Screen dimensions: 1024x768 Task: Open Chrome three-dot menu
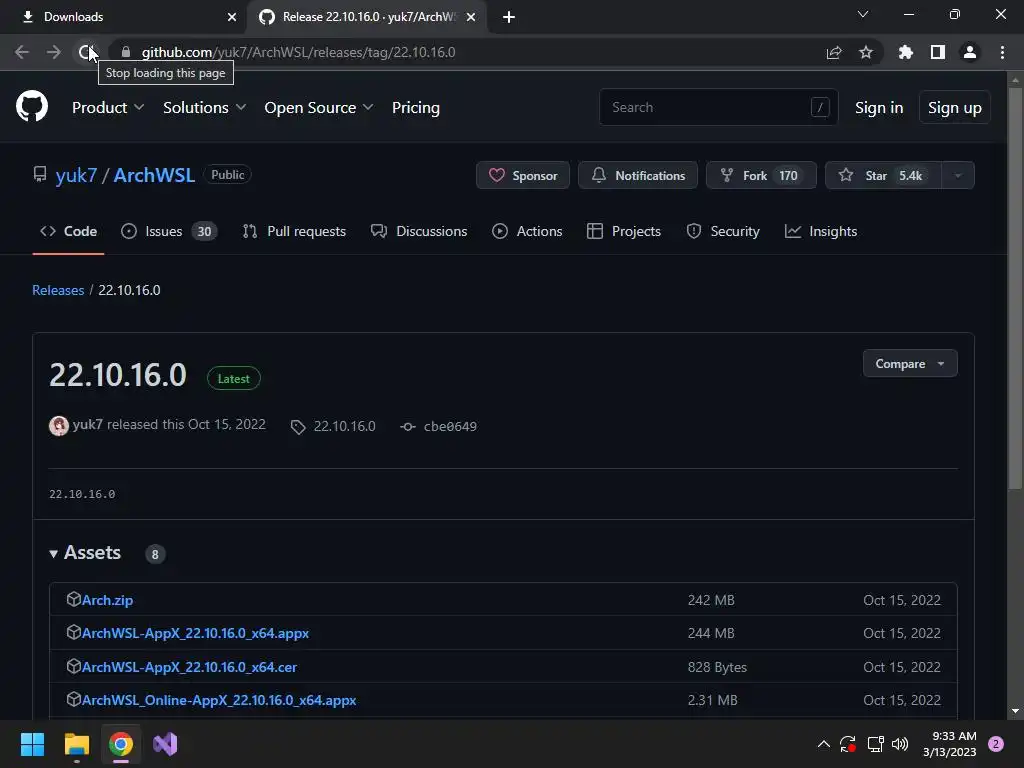point(1002,52)
